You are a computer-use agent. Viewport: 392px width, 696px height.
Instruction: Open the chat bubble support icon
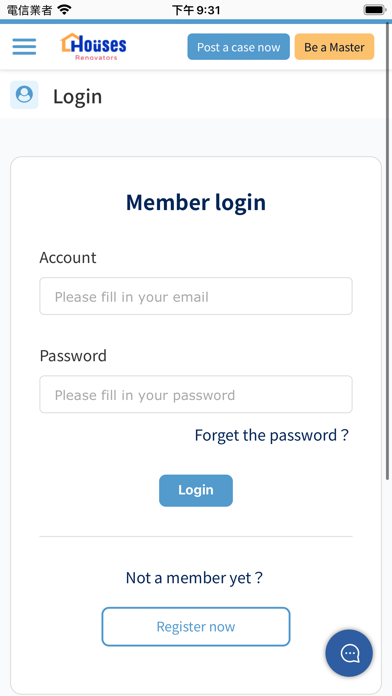[349, 653]
